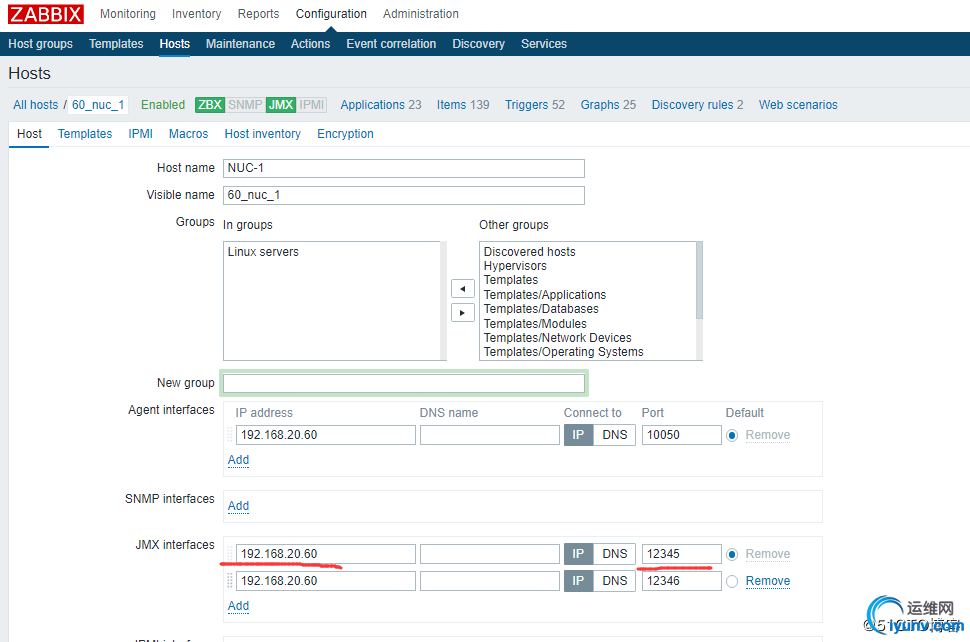Go to Hosts submenu item
Image resolution: width=970 pixels, height=642 pixels.
pos(174,44)
